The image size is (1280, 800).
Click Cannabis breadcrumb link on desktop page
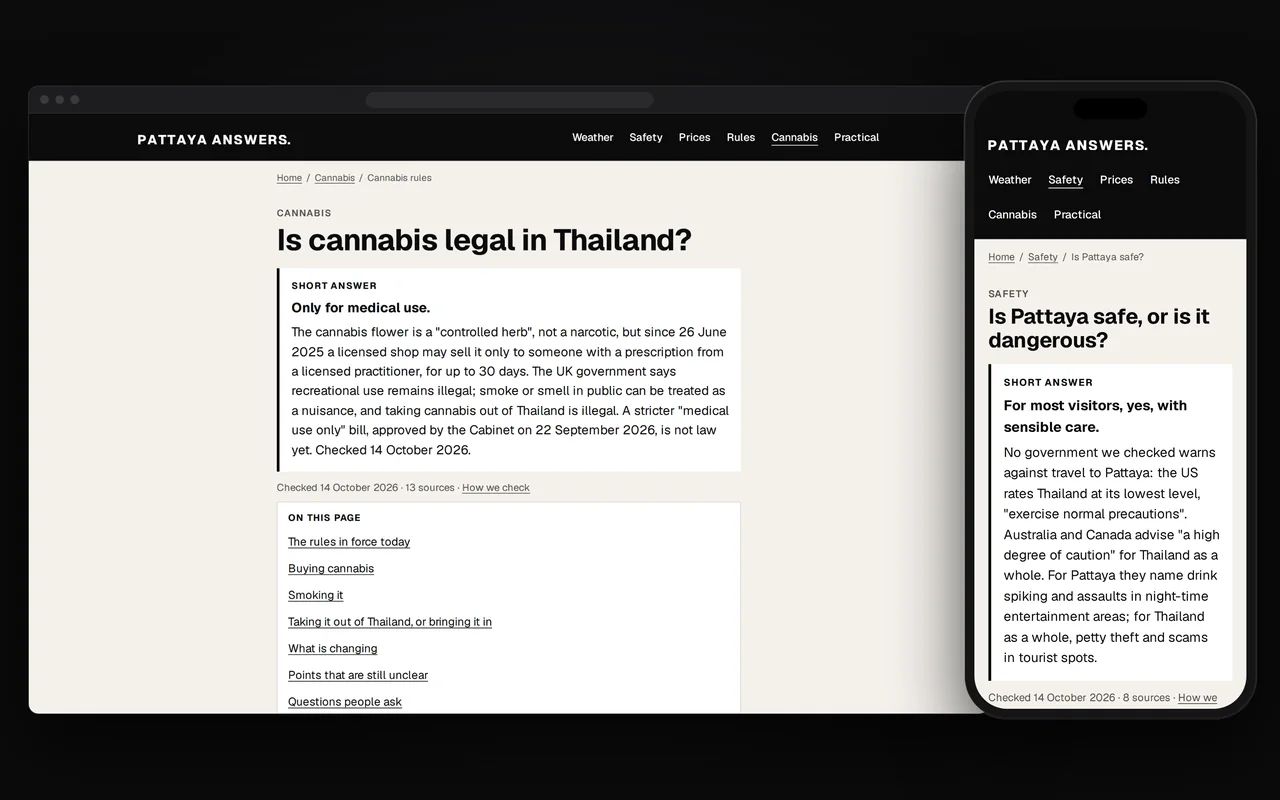335,178
